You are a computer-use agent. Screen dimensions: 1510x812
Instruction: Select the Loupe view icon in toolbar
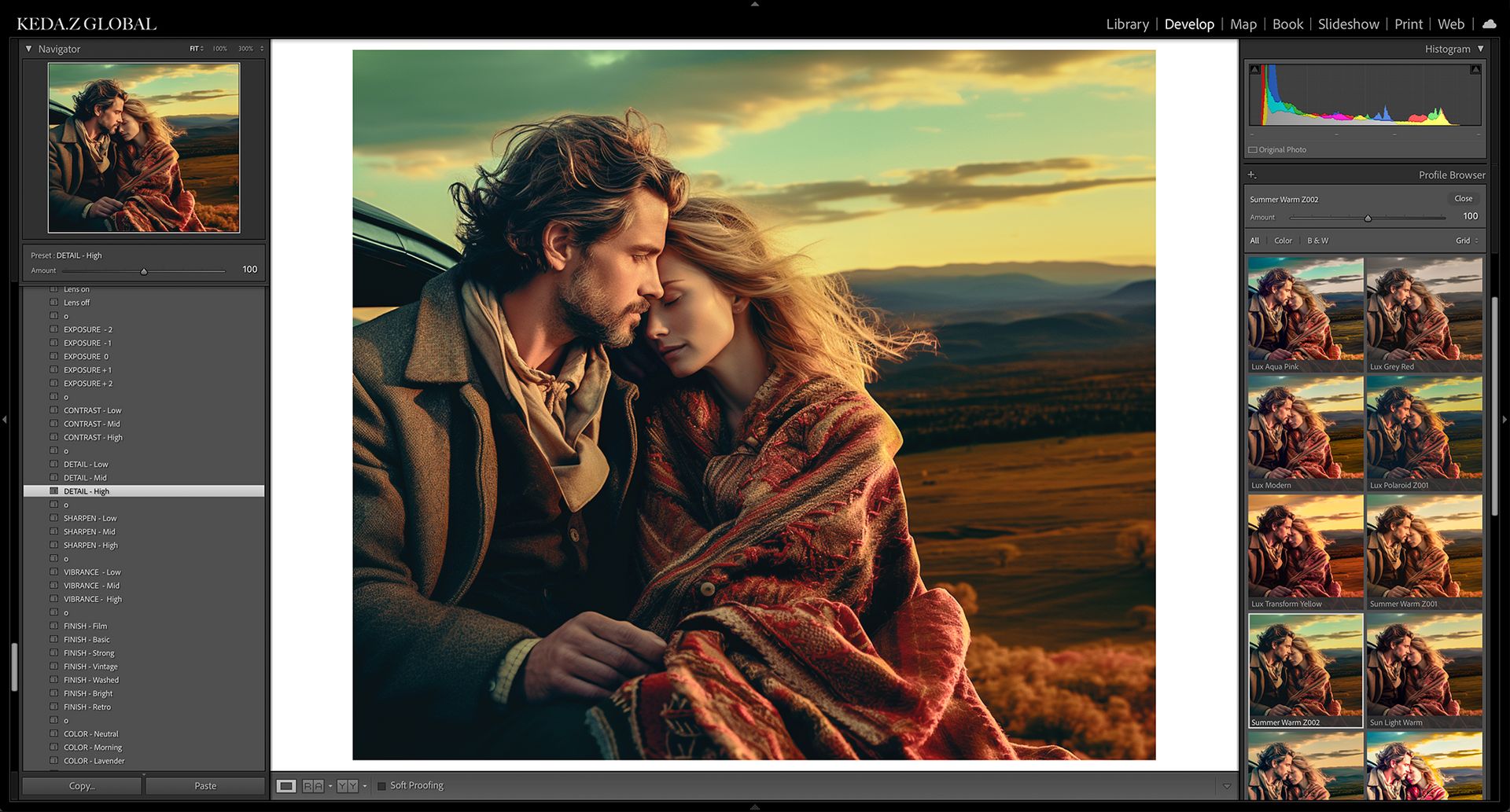(x=286, y=786)
